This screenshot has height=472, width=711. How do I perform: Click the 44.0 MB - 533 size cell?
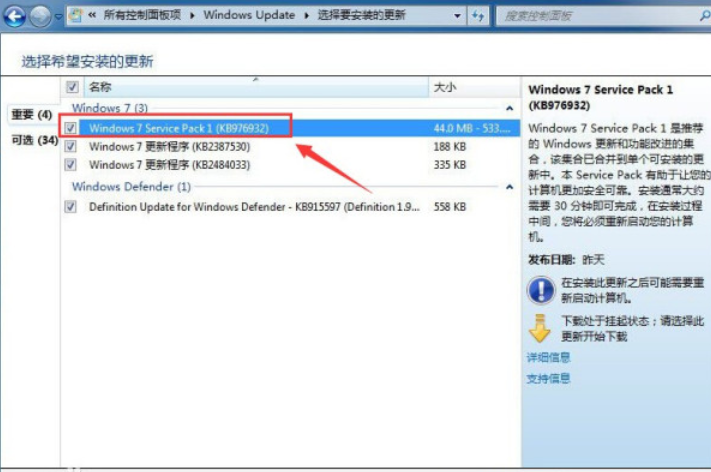[472, 128]
